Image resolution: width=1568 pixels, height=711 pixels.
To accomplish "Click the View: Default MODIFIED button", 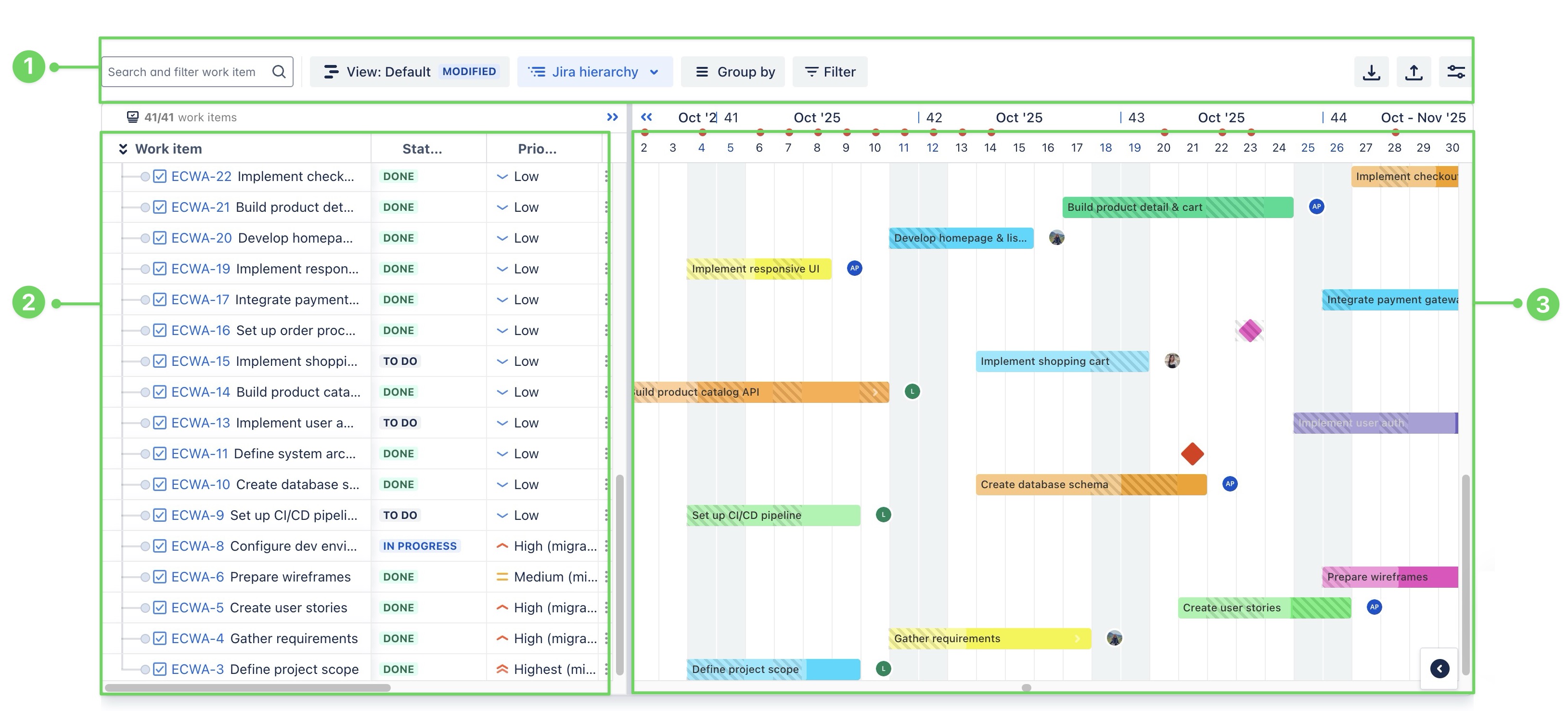I will [410, 72].
